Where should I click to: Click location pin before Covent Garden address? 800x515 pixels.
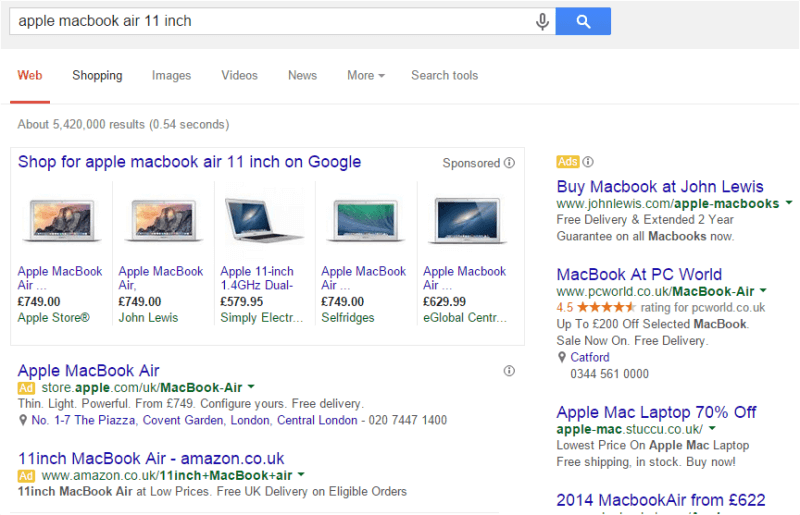(23, 420)
